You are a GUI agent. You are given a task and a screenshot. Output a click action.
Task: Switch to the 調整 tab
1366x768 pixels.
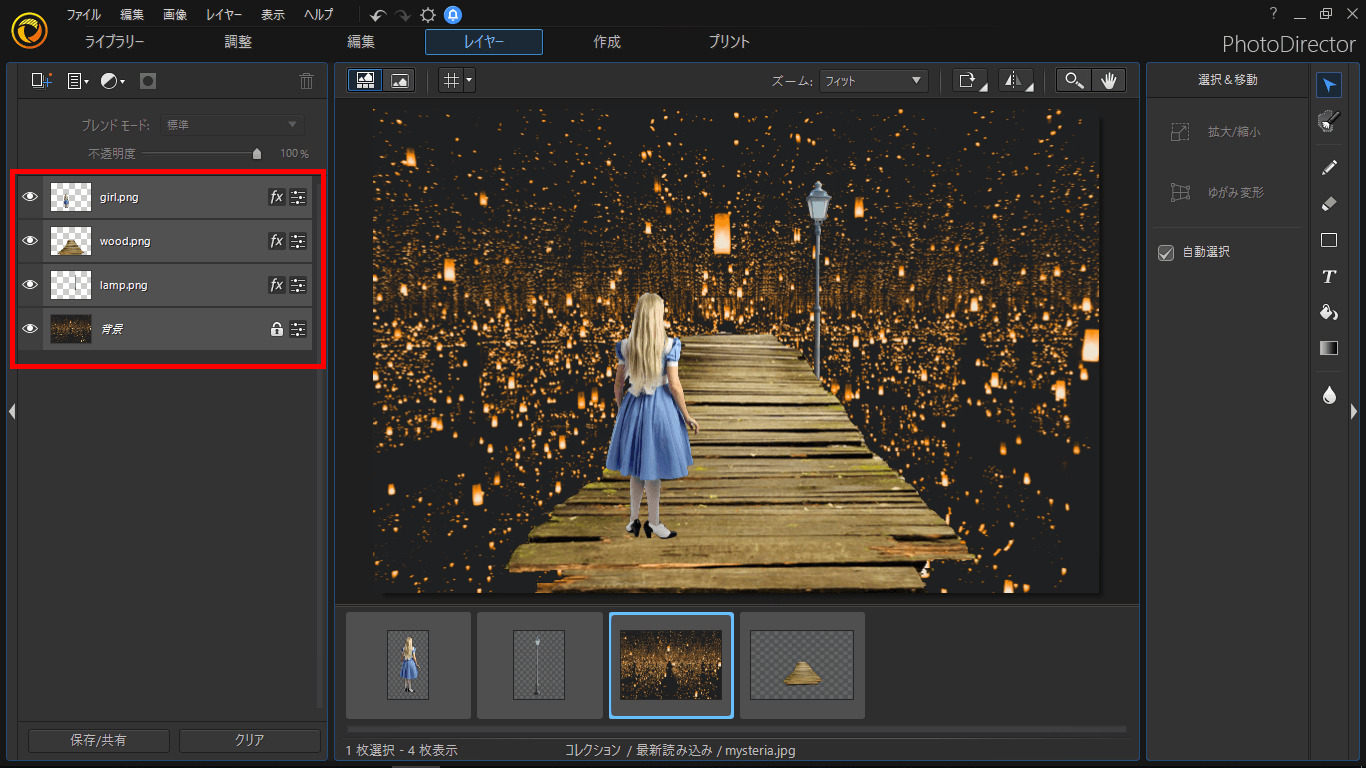coord(238,42)
